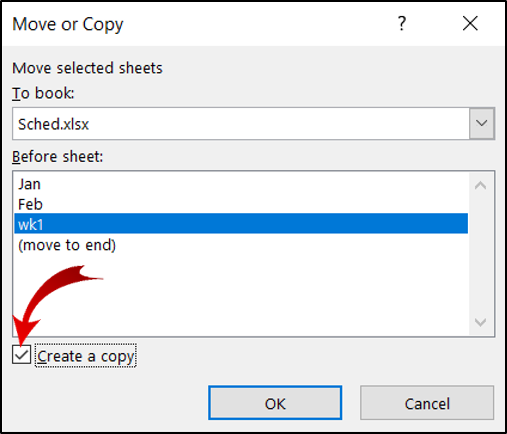Viewport: 507px width, 434px height.
Task: Click the Before sheet label
Action: (x=58, y=157)
